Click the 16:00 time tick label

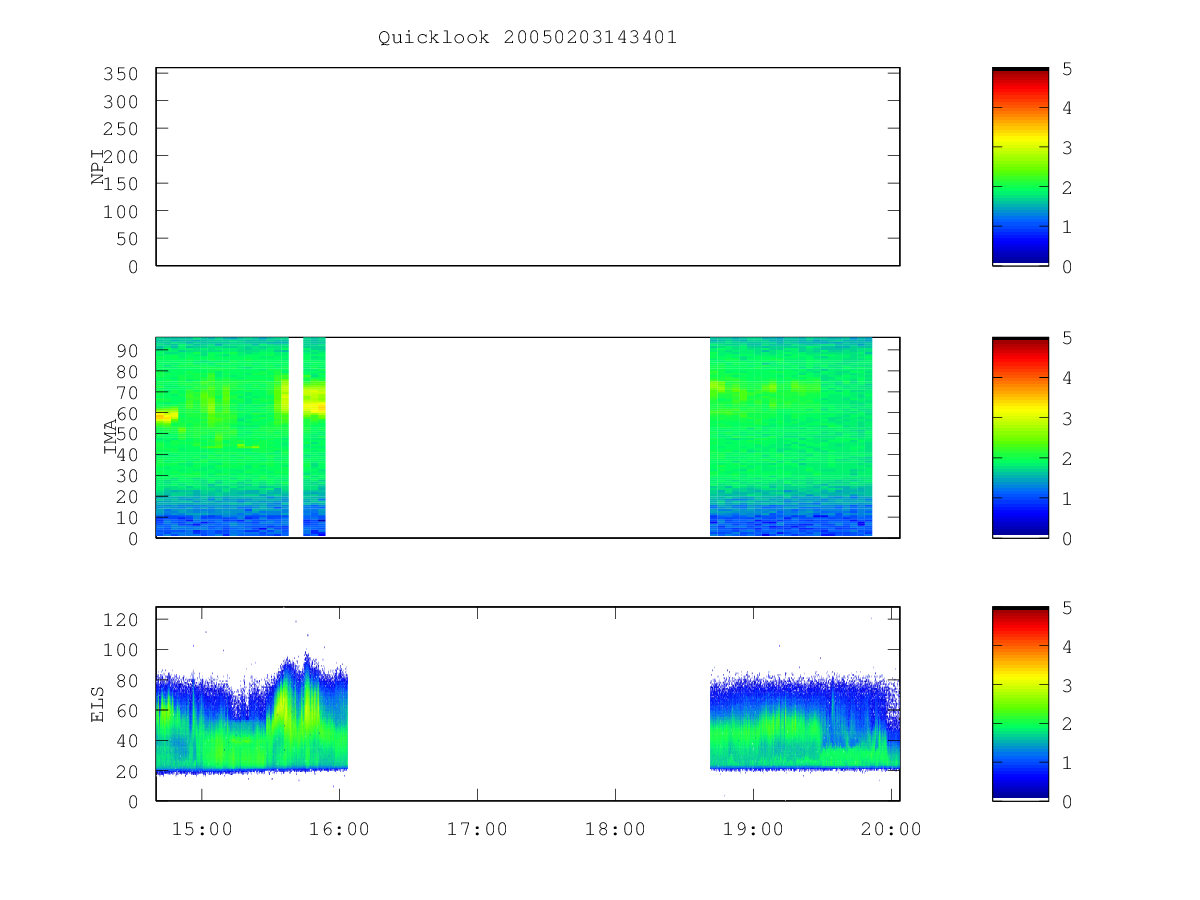point(340,829)
